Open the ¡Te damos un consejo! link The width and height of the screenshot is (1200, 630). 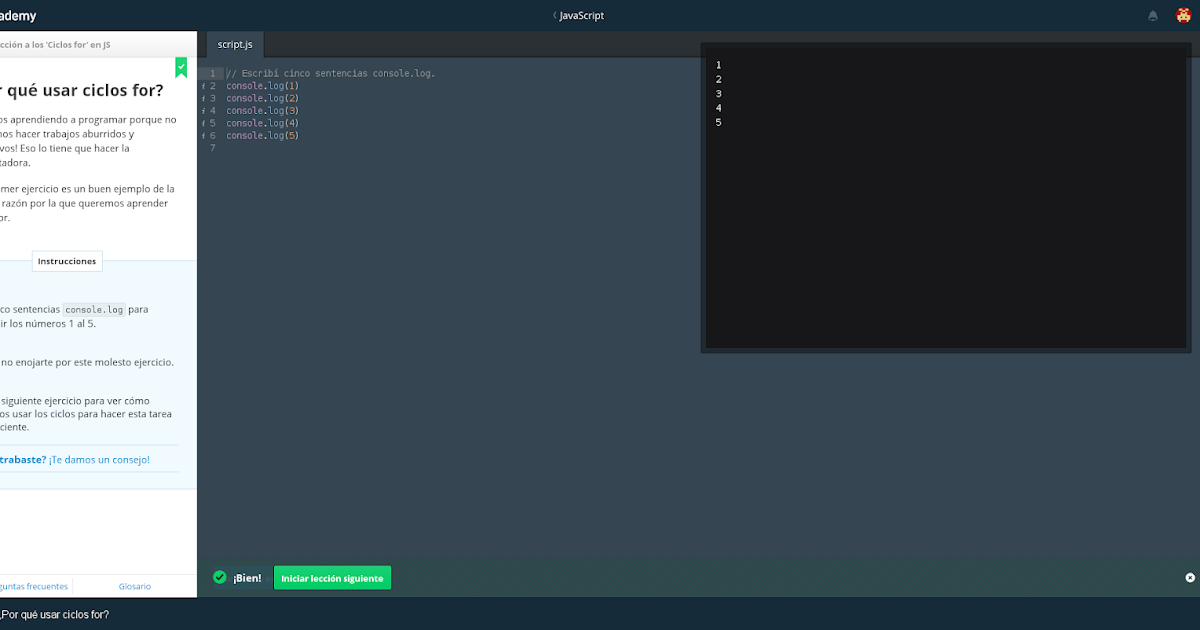pos(100,459)
